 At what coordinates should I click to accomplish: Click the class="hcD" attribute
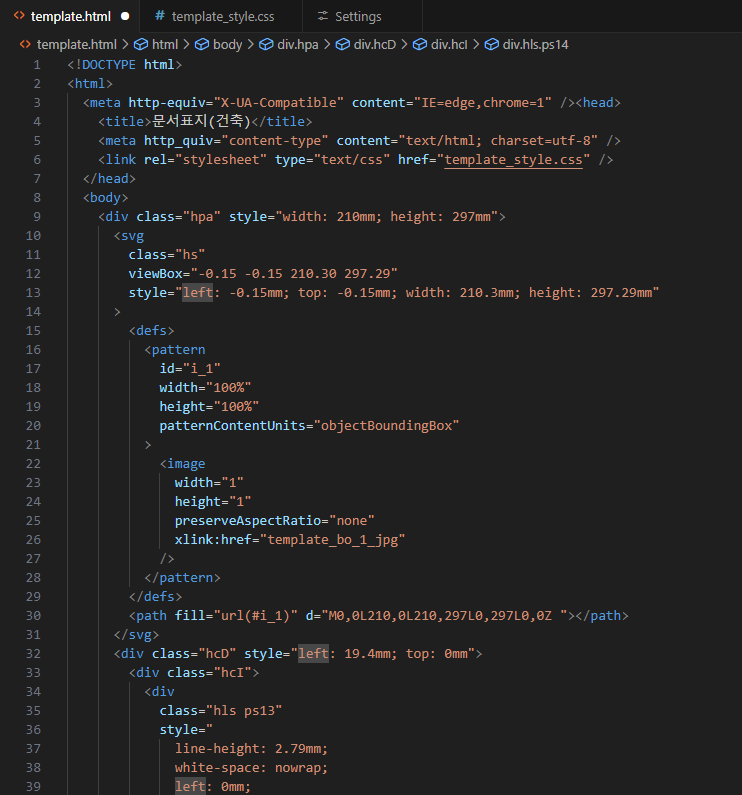click(x=194, y=654)
